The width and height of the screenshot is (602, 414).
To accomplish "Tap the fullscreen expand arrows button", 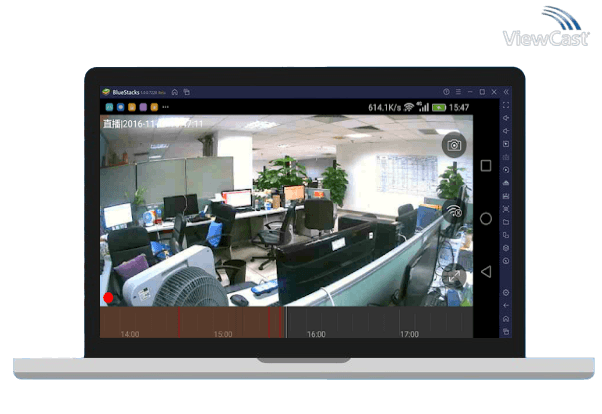I will click(x=454, y=278).
